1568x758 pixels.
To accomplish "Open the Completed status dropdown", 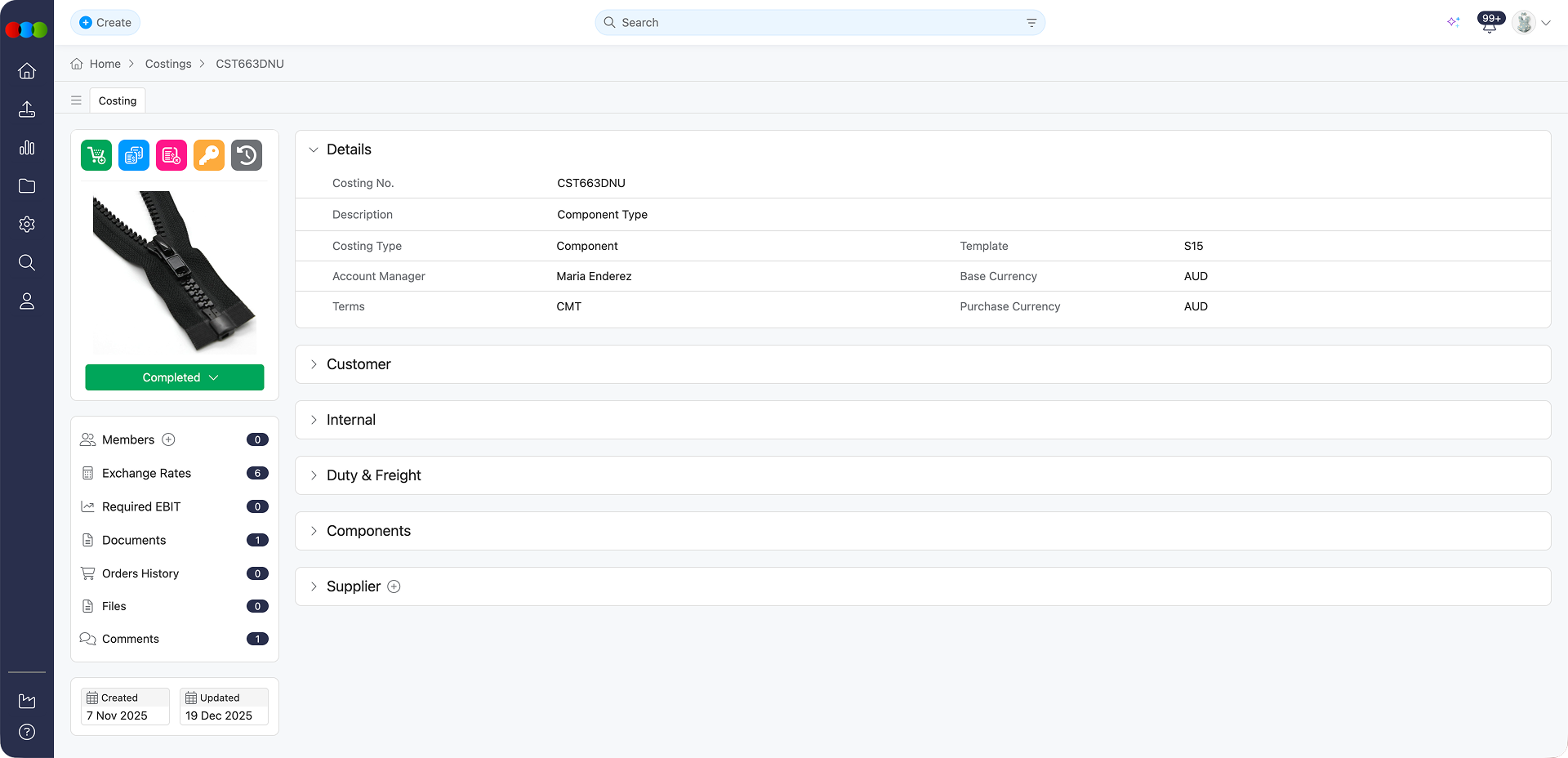I will tap(175, 377).
